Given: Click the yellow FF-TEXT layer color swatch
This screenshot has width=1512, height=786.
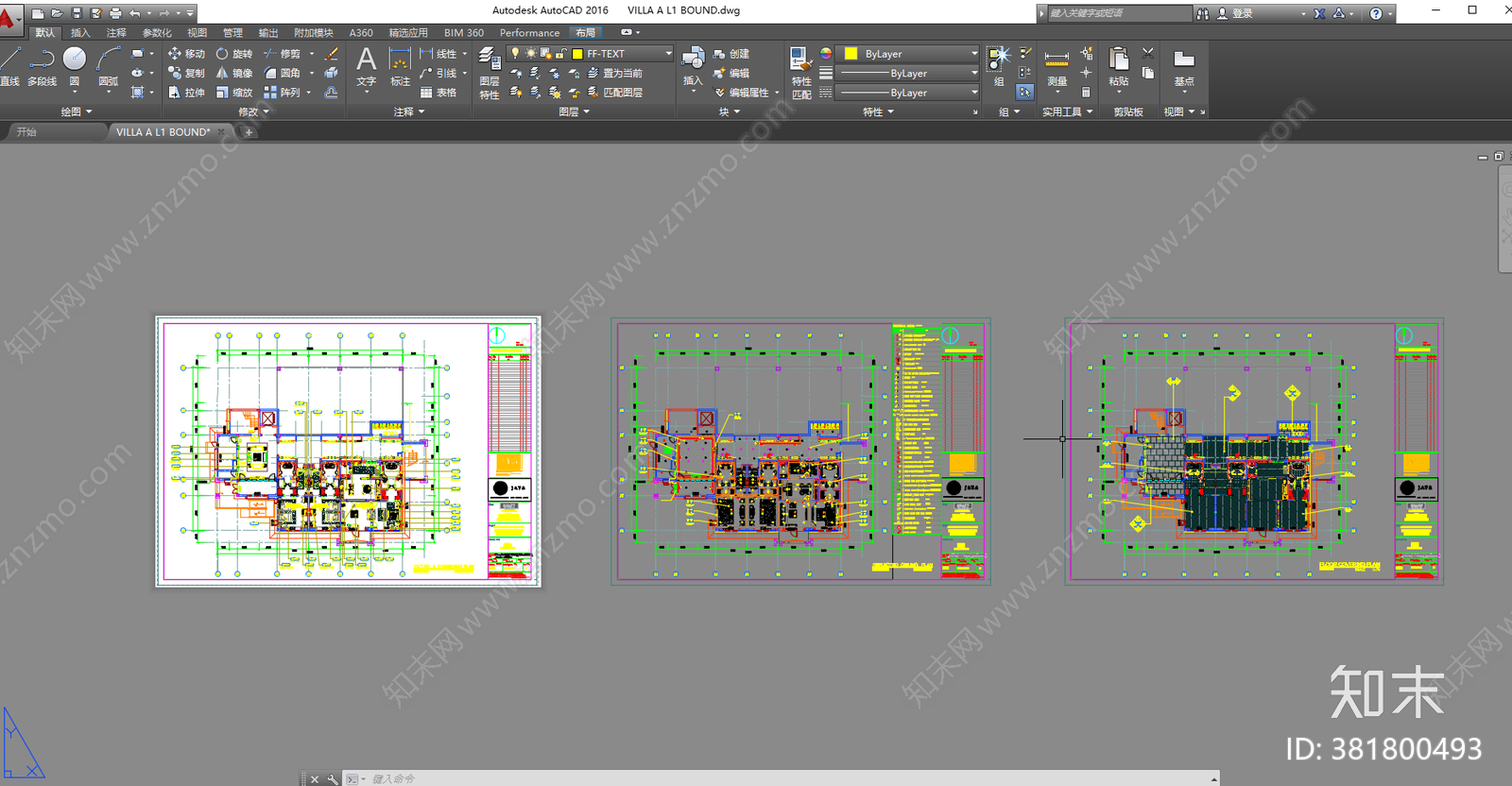Looking at the screenshot, I should click(x=577, y=54).
